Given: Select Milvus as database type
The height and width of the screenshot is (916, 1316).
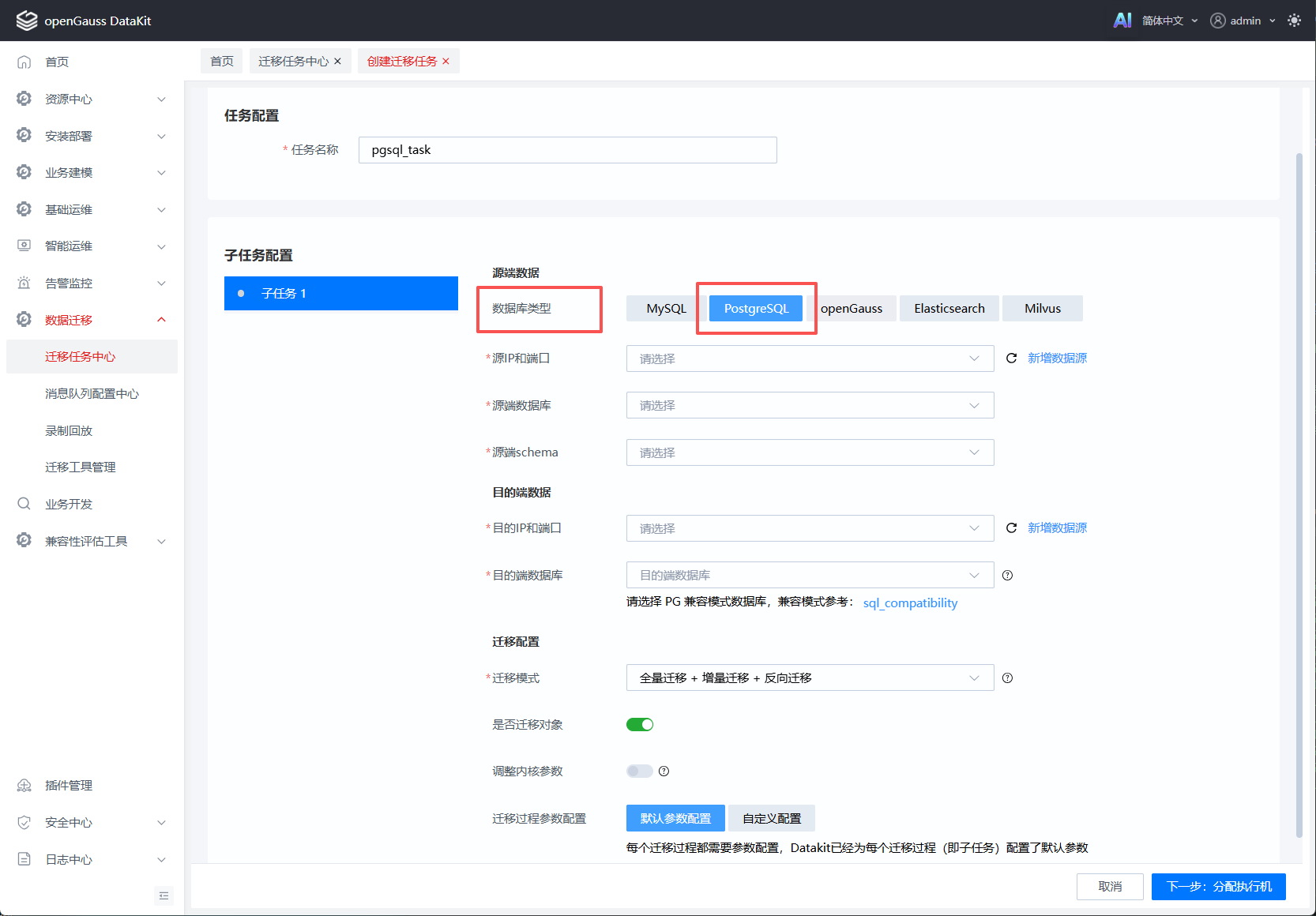Looking at the screenshot, I should click(x=1043, y=309).
